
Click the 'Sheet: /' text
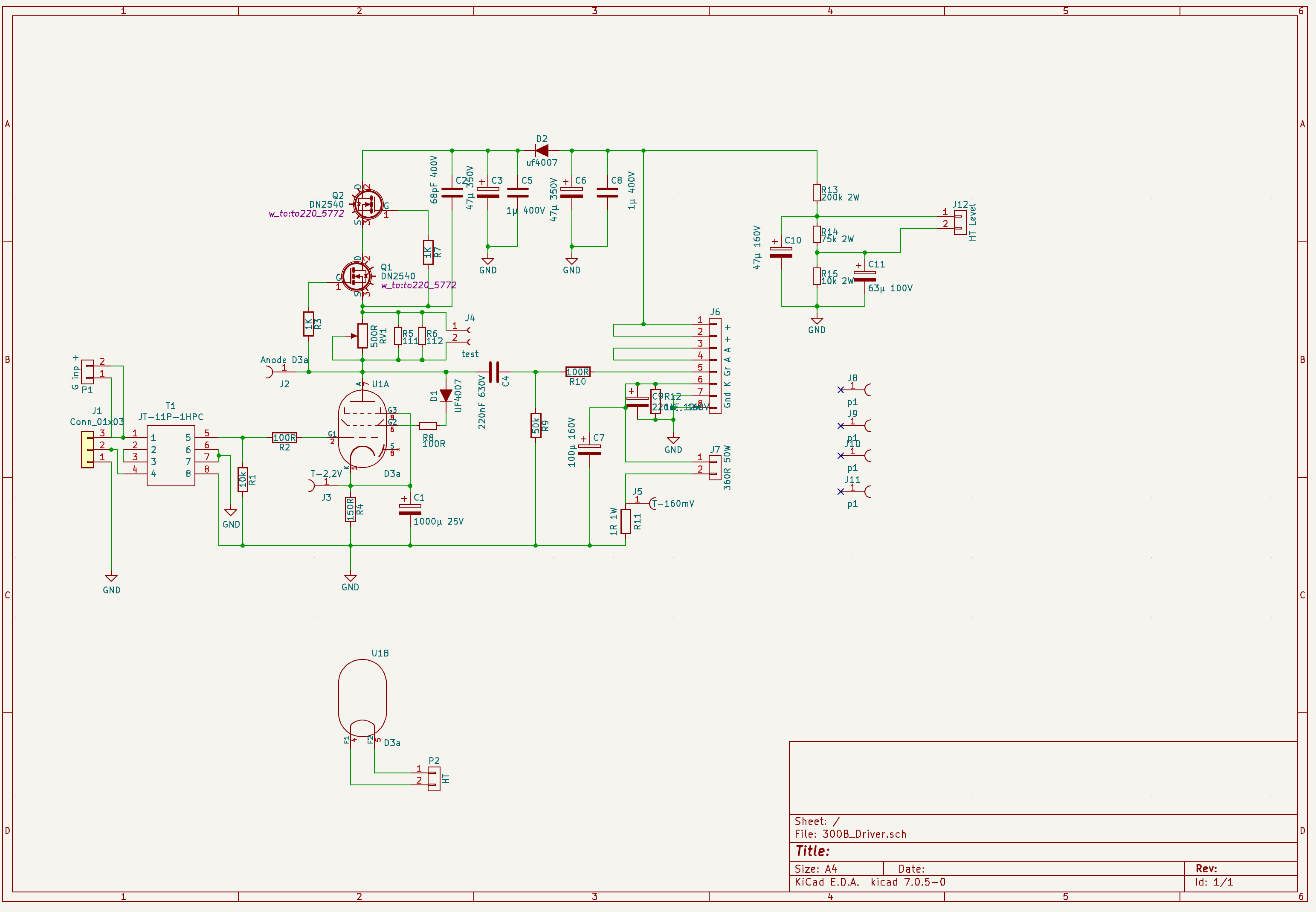pos(817,821)
